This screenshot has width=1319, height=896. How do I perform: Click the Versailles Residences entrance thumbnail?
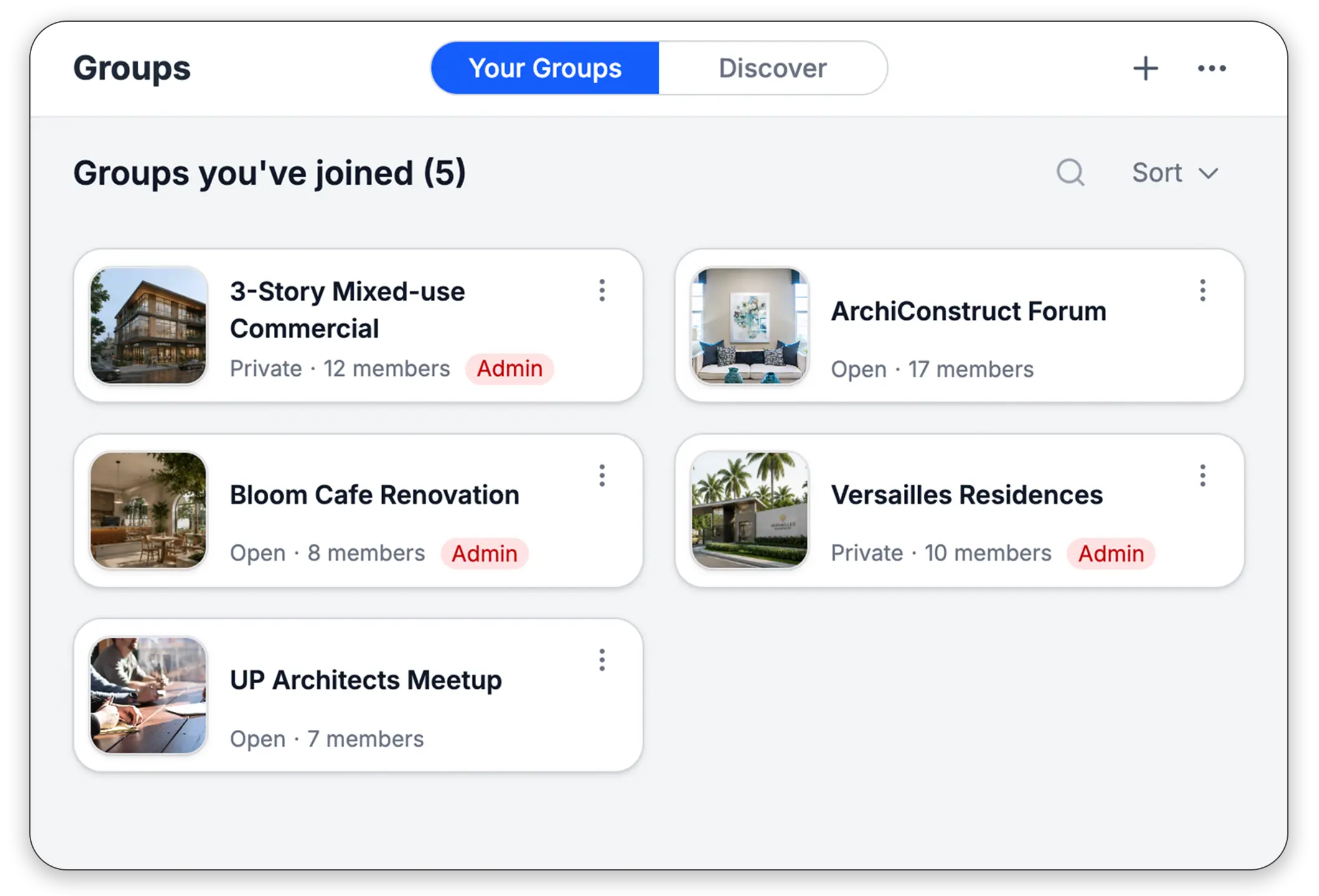pyautogui.click(x=749, y=510)
